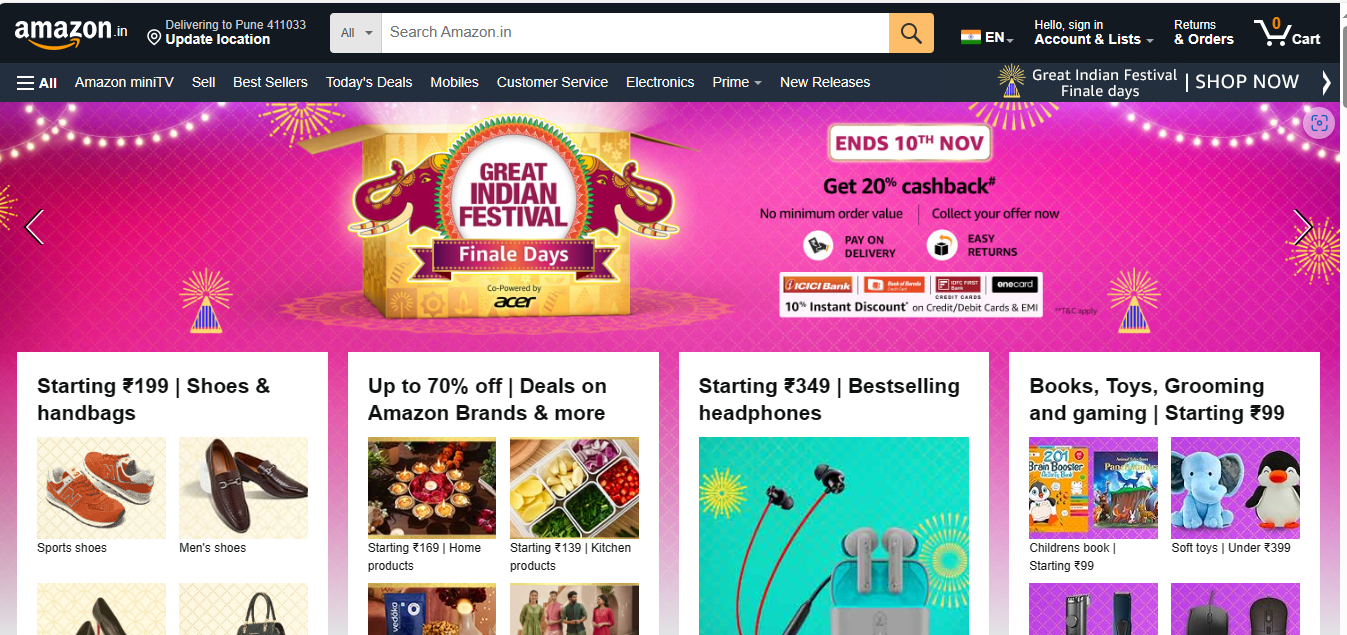The image size is (1347, 635).
Task: Click the orange search magnifier button
Action: (911, 33)
